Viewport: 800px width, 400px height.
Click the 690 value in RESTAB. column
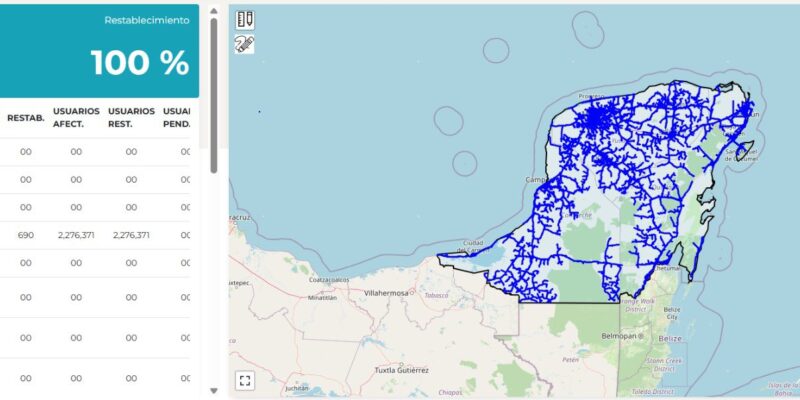[x=26, y=236]
